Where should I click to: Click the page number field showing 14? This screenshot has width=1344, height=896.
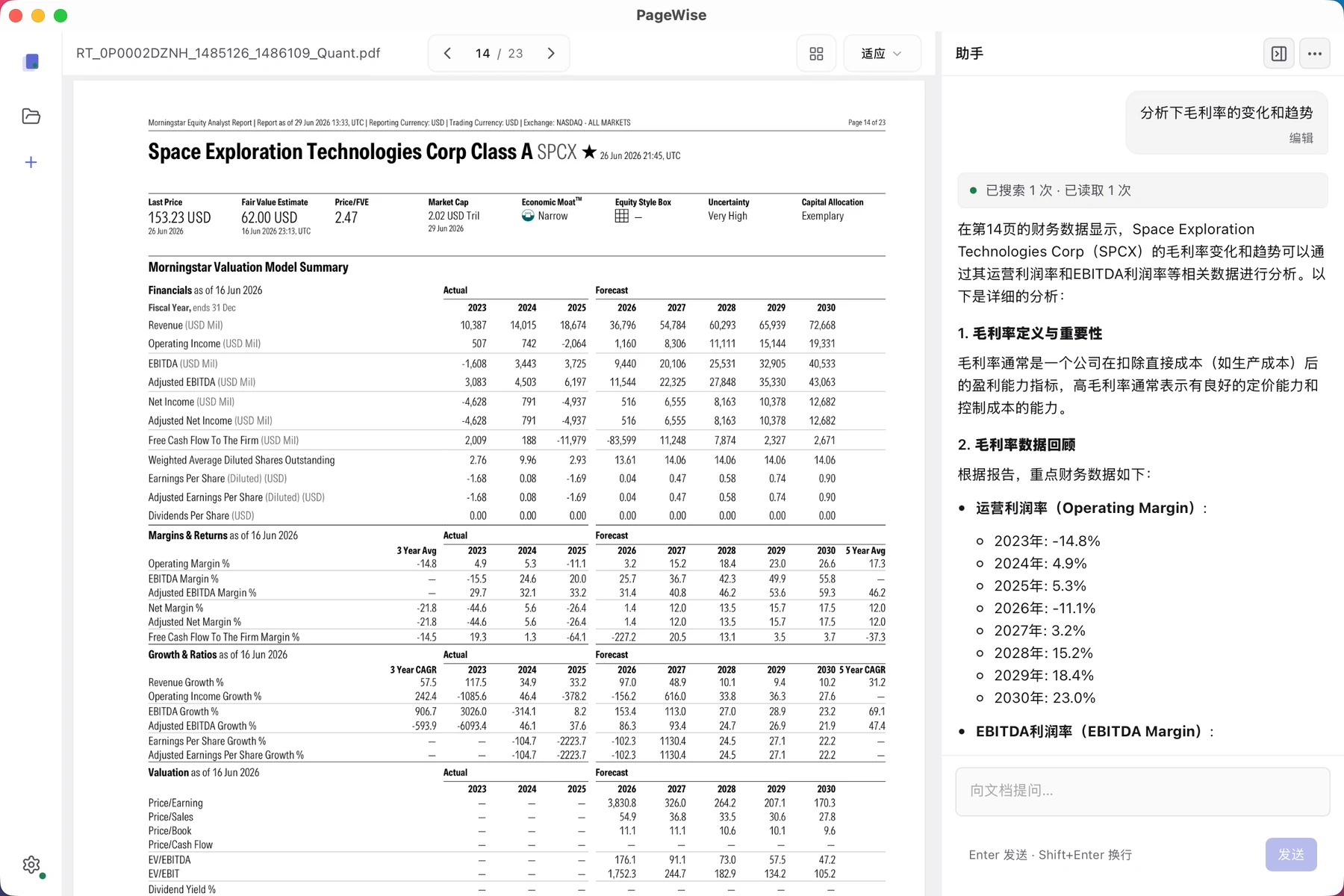tap(483, 54)
